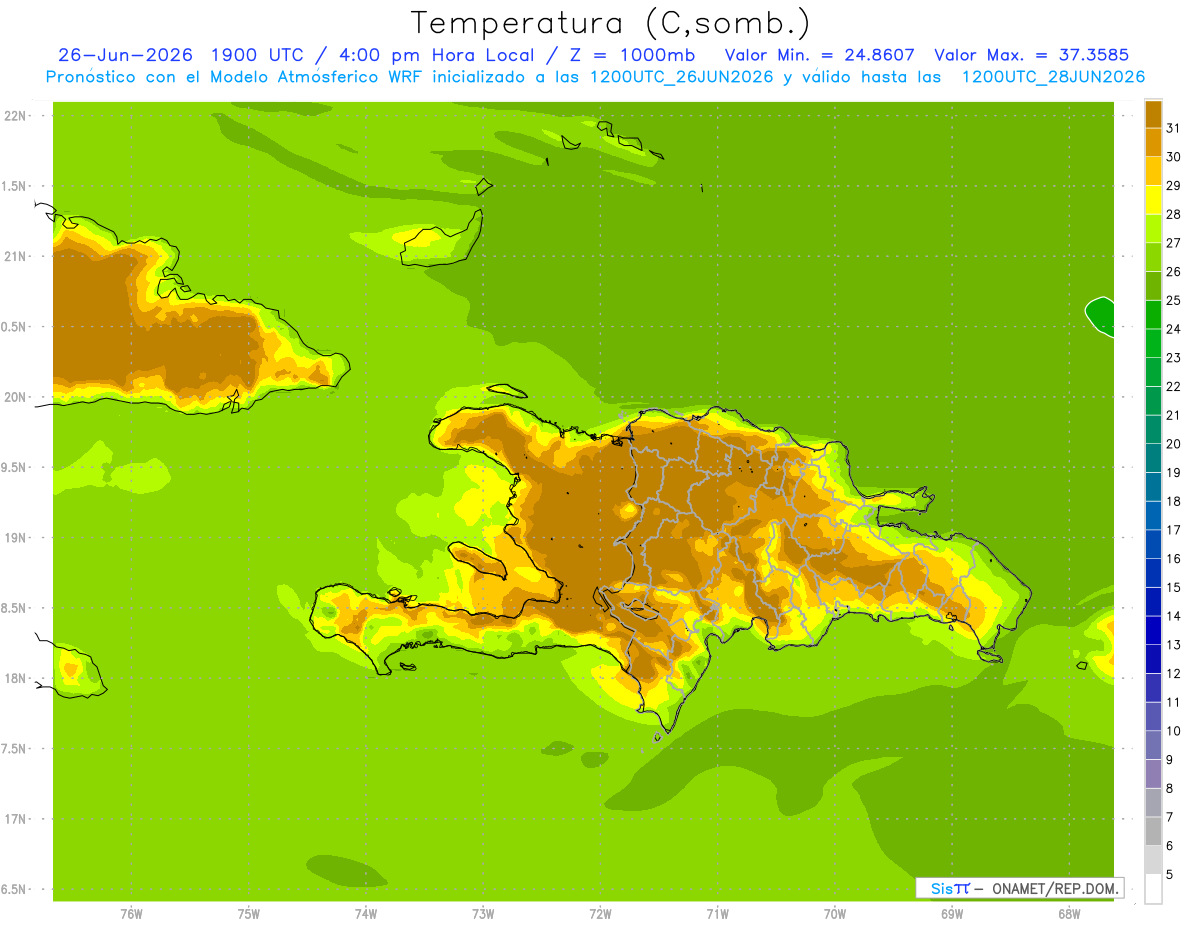This screenshot has height=927, width=1200.
Task: Click the "18N" latitude label
Action: [15, 678]
